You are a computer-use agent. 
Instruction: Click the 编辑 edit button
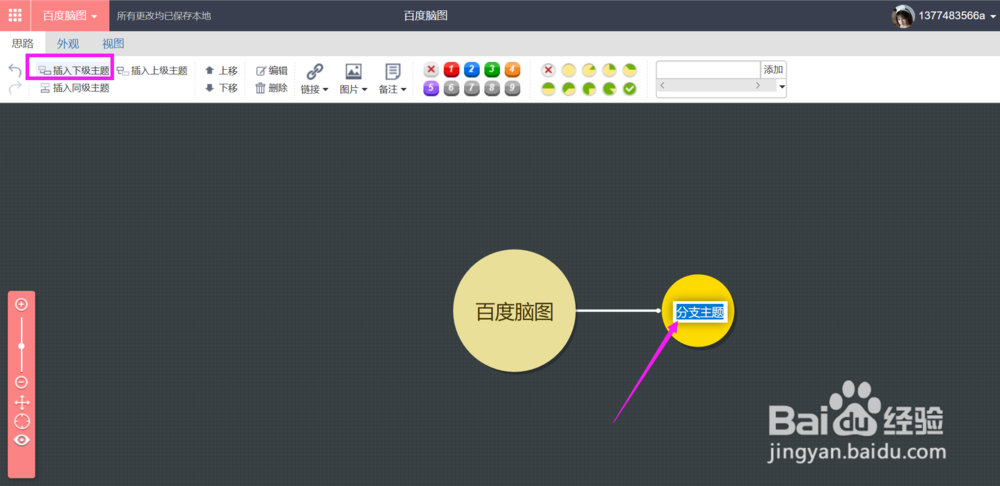272,70
